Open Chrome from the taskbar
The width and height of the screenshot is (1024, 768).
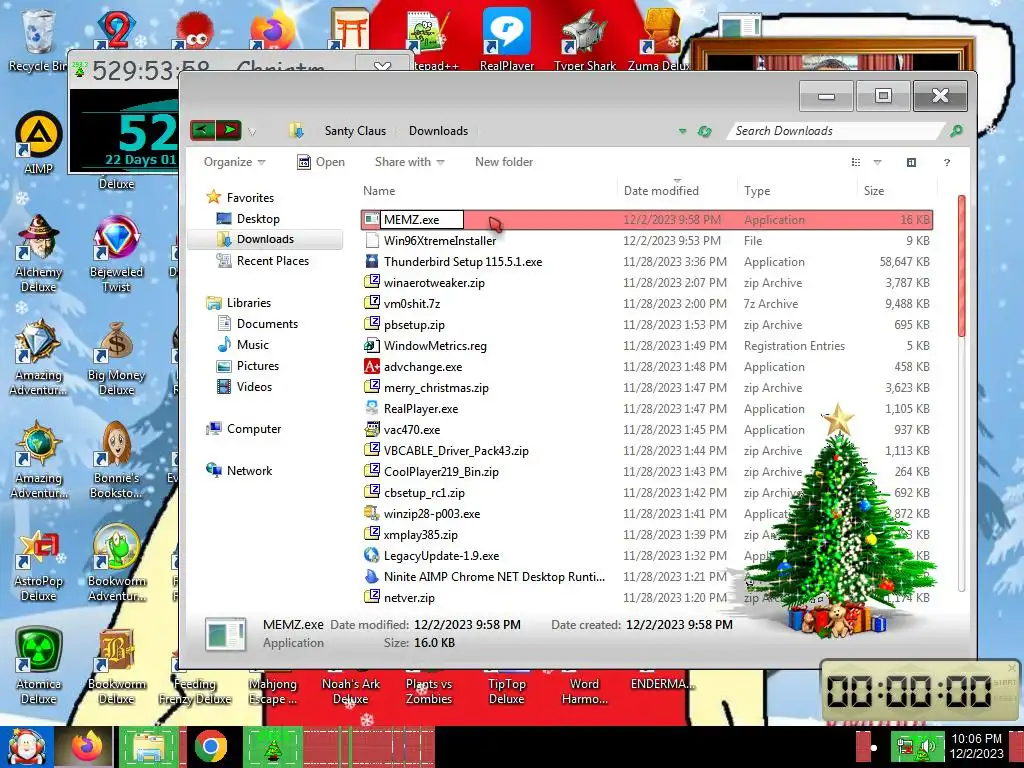point(210,746)
